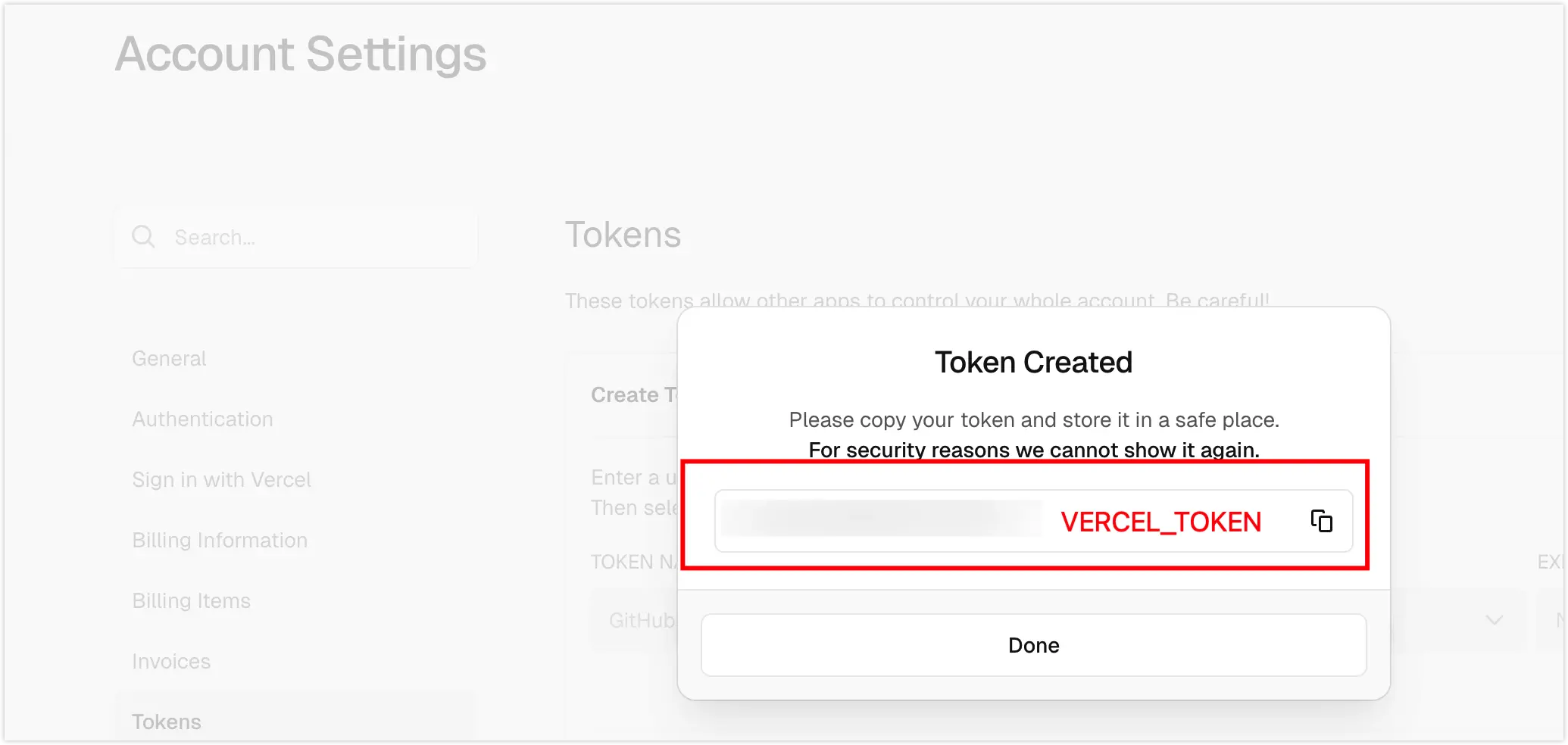Click the red VERCEL_TOKEN label
This screenshot has height=745, width=1568.
pos(1160,522)
